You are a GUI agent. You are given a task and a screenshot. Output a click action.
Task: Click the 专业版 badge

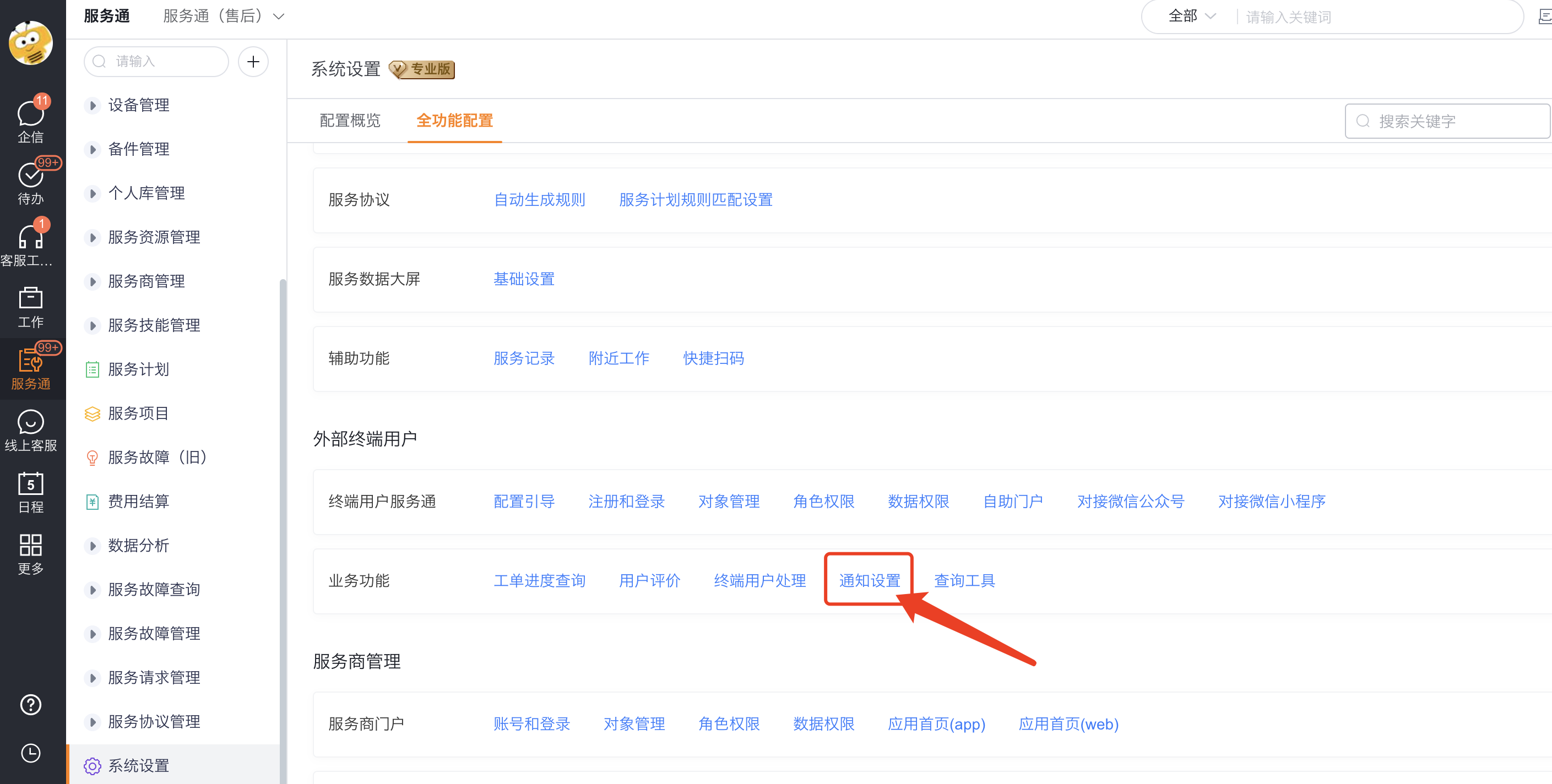421,69
